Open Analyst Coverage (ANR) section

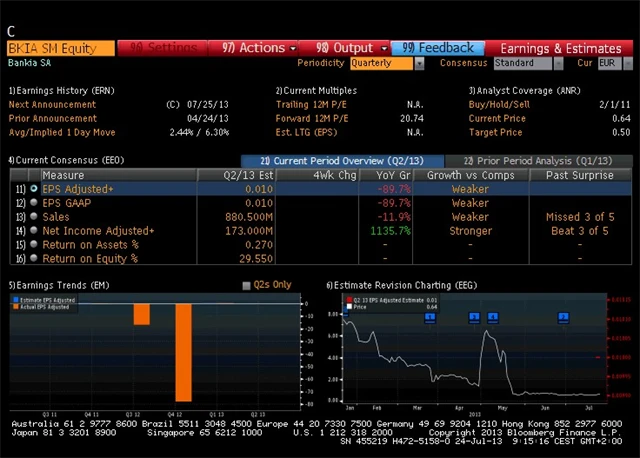click(x=524, y=91)
